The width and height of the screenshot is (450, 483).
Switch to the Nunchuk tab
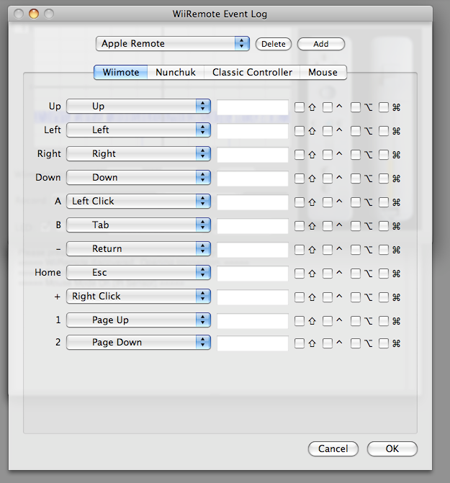pos(176,72)
